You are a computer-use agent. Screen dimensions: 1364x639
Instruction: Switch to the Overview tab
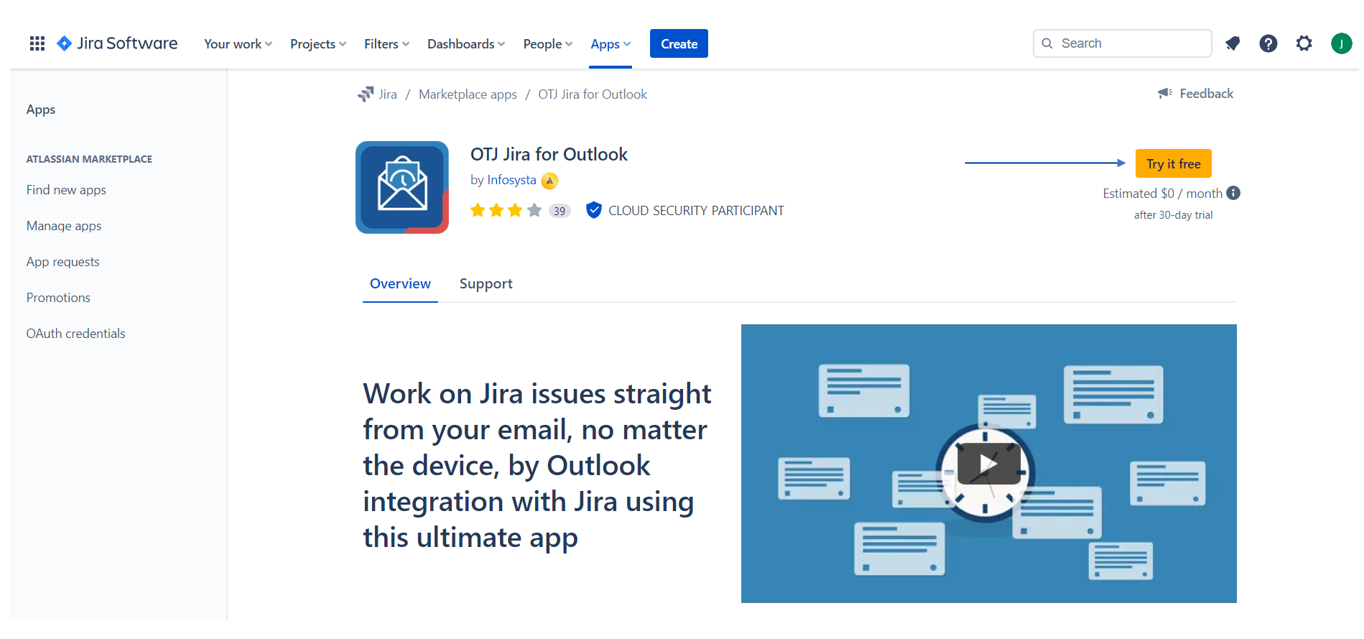(x=400, y=284)
